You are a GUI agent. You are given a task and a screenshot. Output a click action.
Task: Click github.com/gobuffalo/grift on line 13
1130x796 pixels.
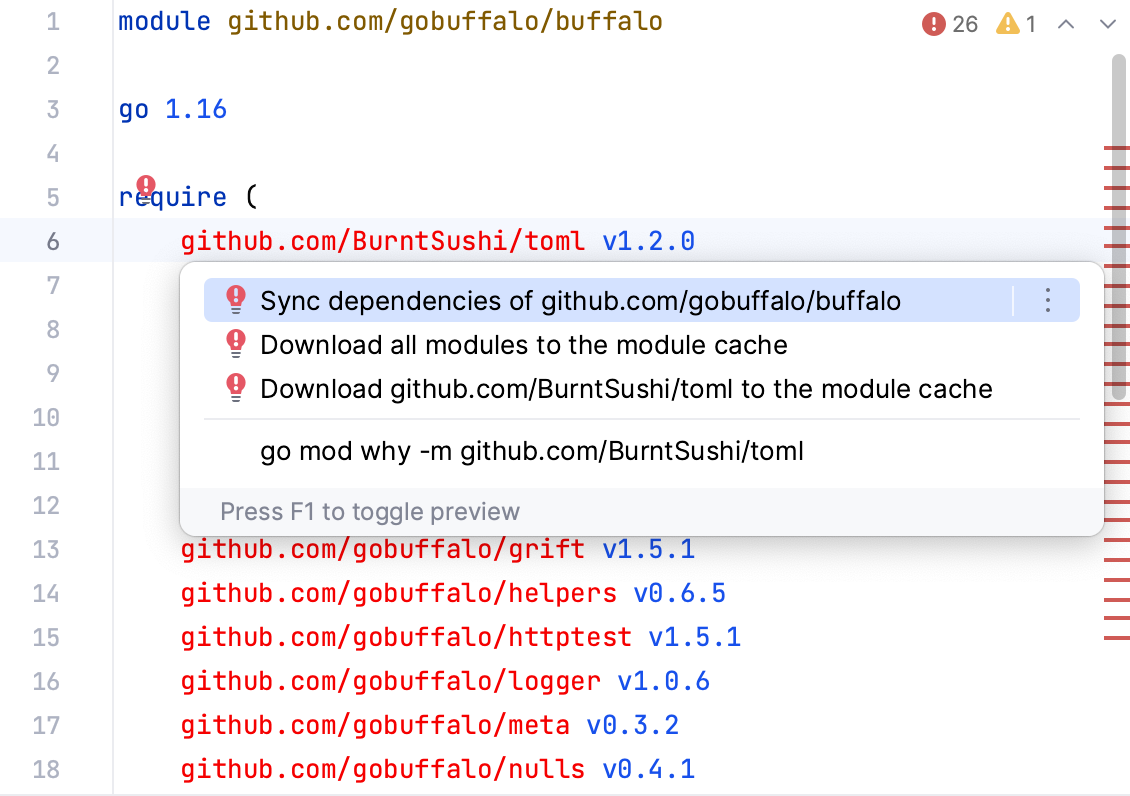[x=383, y=550]
